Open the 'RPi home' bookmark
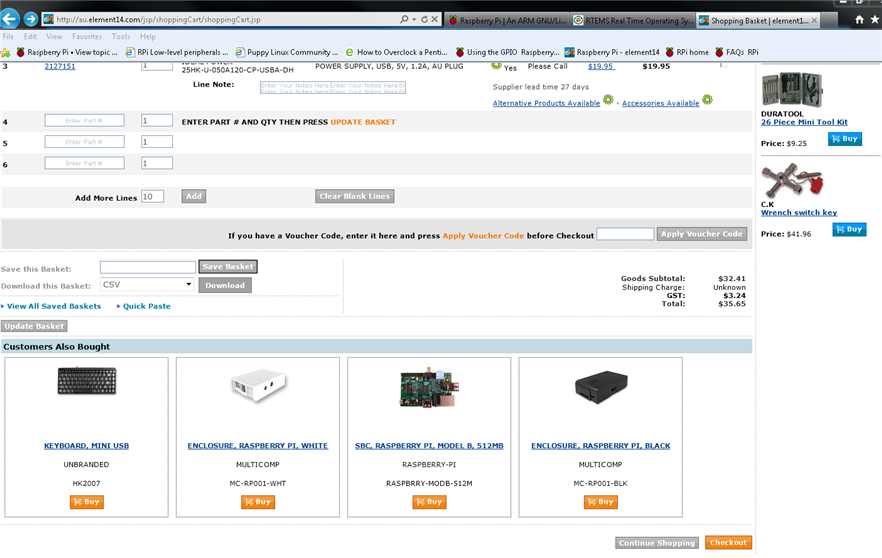Image resolution: width=882 pixels, height=558 pixels. [x=687, y=52]
